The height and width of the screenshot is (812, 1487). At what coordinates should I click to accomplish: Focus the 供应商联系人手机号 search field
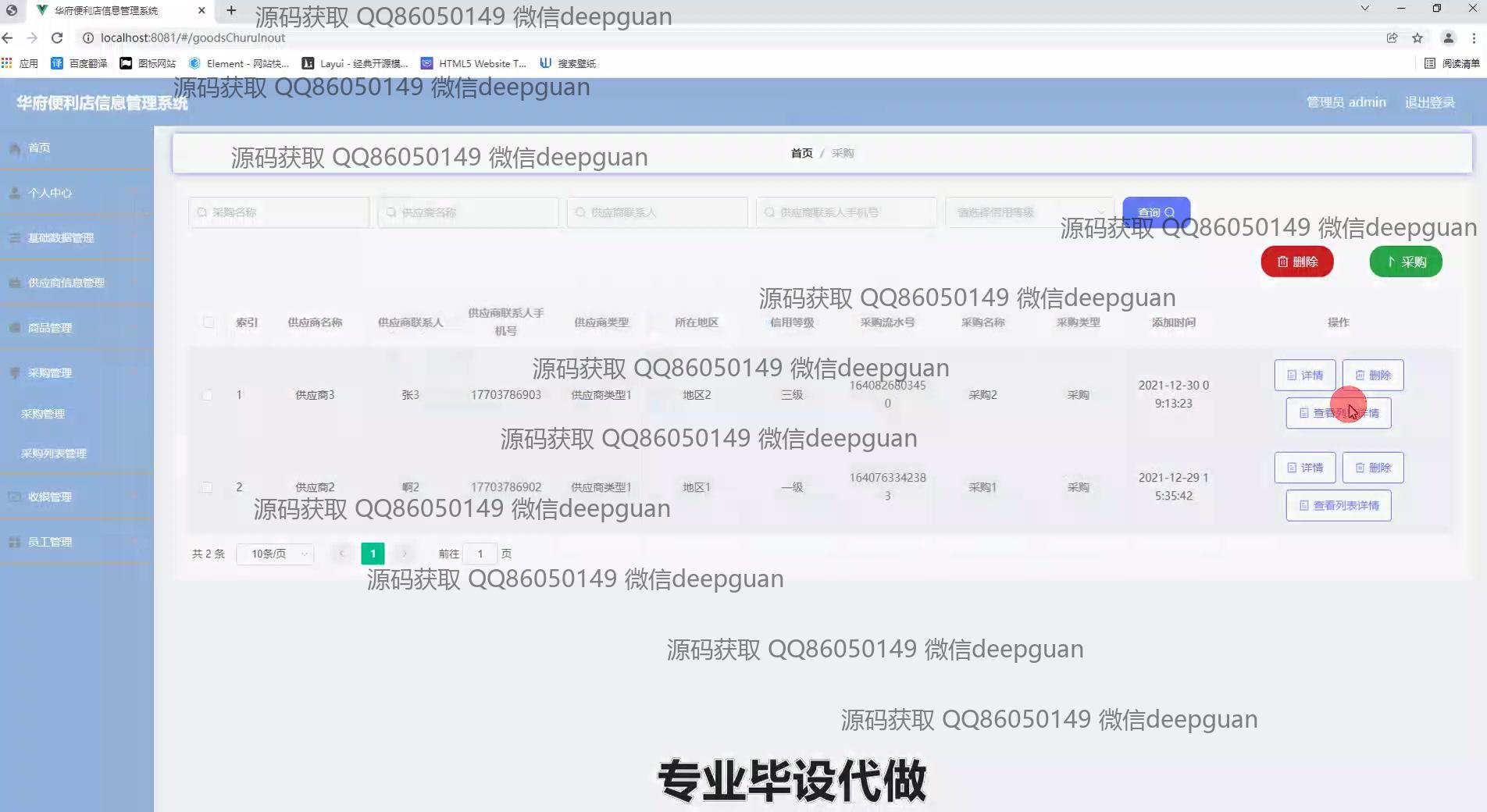(x=847, y=212)
